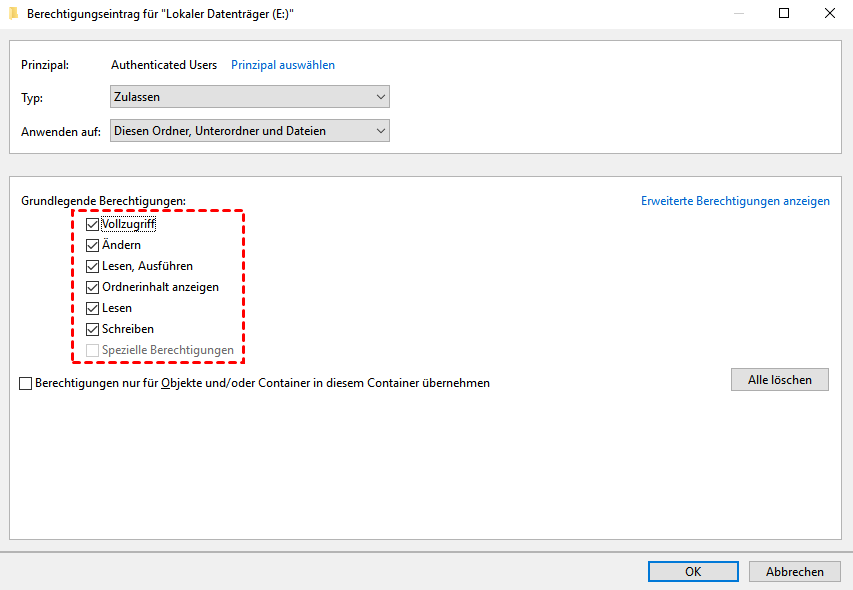
Task: Click the Spezielle Berechtigungen checkbox
Action: click(93, 350)
